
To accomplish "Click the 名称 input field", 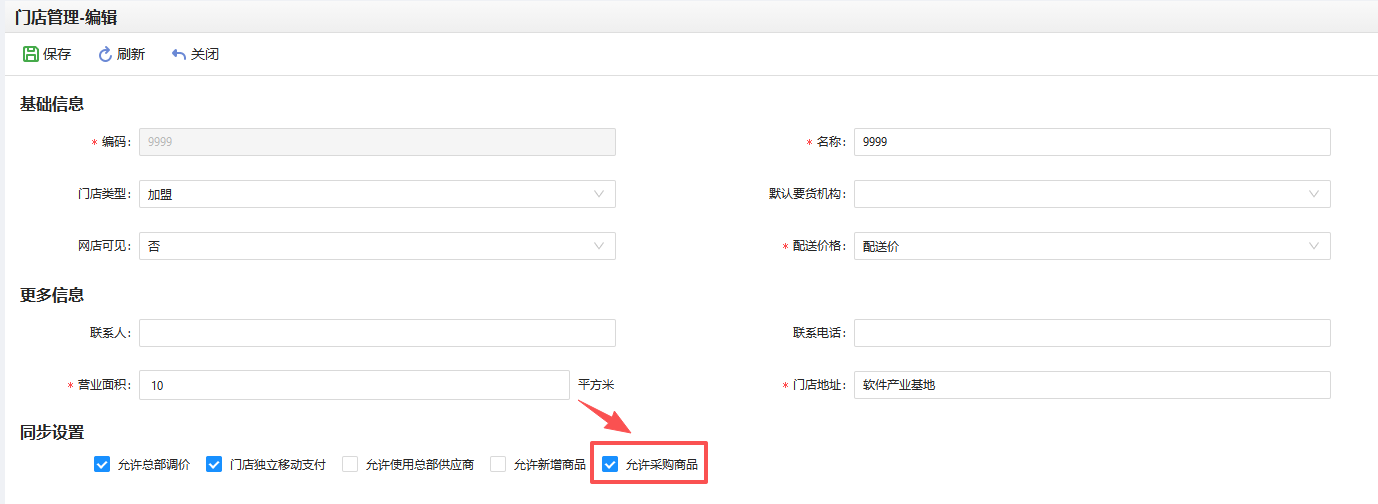I will (1092, 142).
